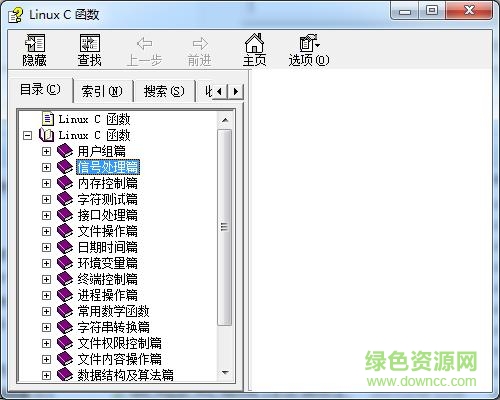Image resolution: width=500 pixels, height=400 pixels.
Task: Click the purple book icon beside 接口处理篇
Action: pos(65,215)
